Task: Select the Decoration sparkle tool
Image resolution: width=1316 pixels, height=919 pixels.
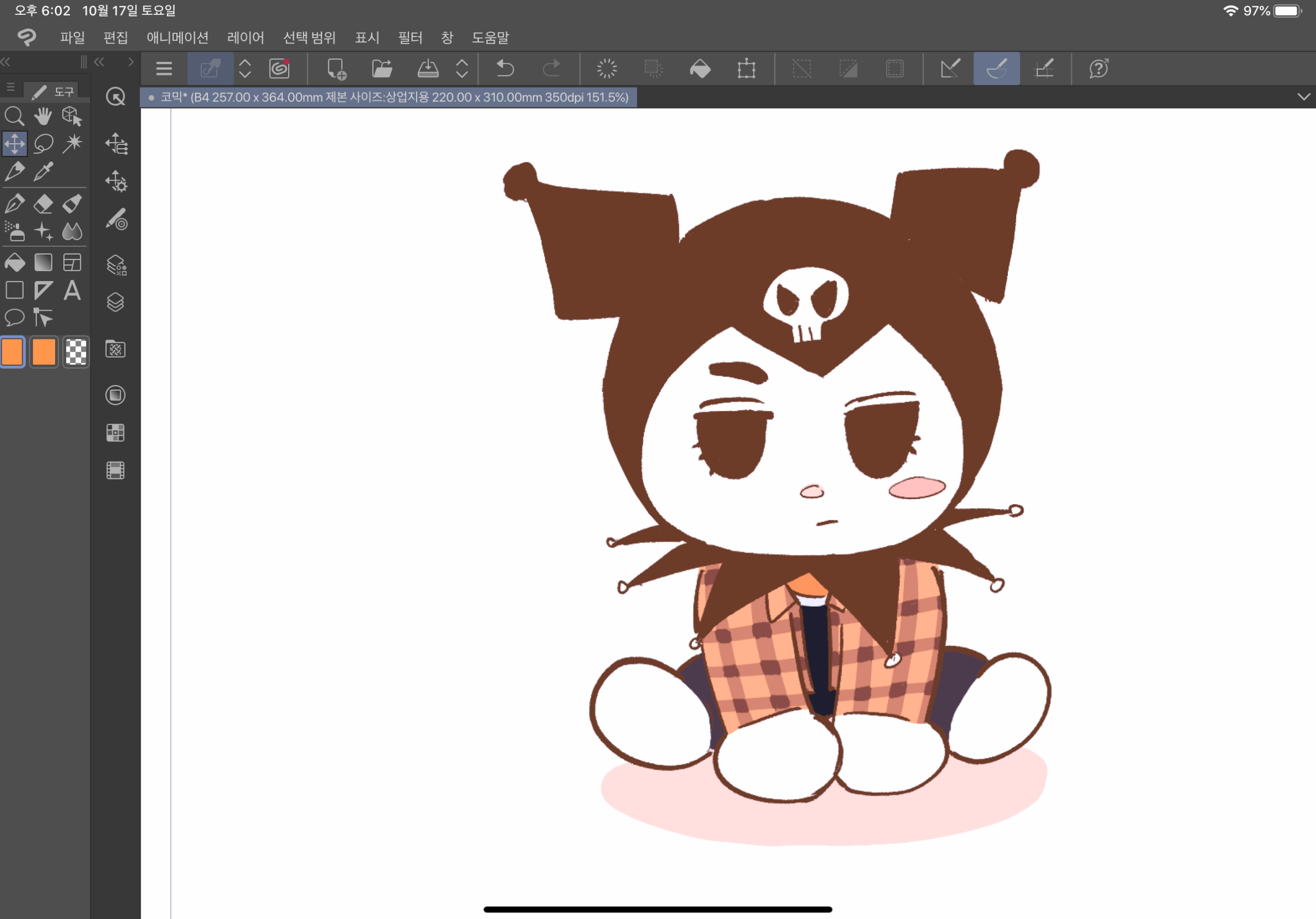Action: (43, 231)
